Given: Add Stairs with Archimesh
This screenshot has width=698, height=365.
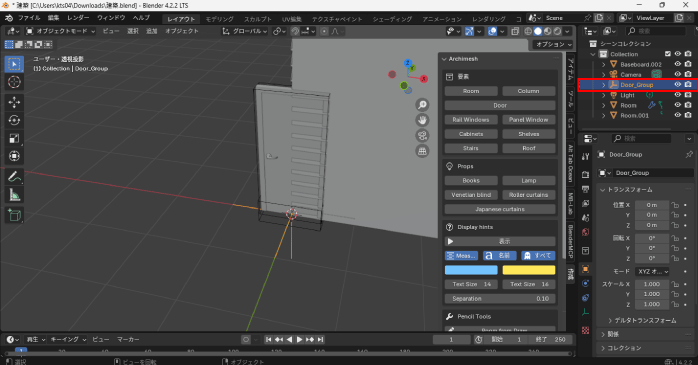Looking at the screenshot, I should pos(471,148).
